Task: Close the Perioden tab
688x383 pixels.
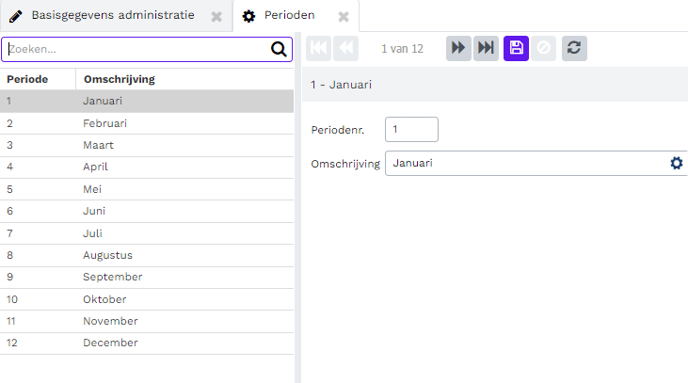Action: (x=344, y=17)
